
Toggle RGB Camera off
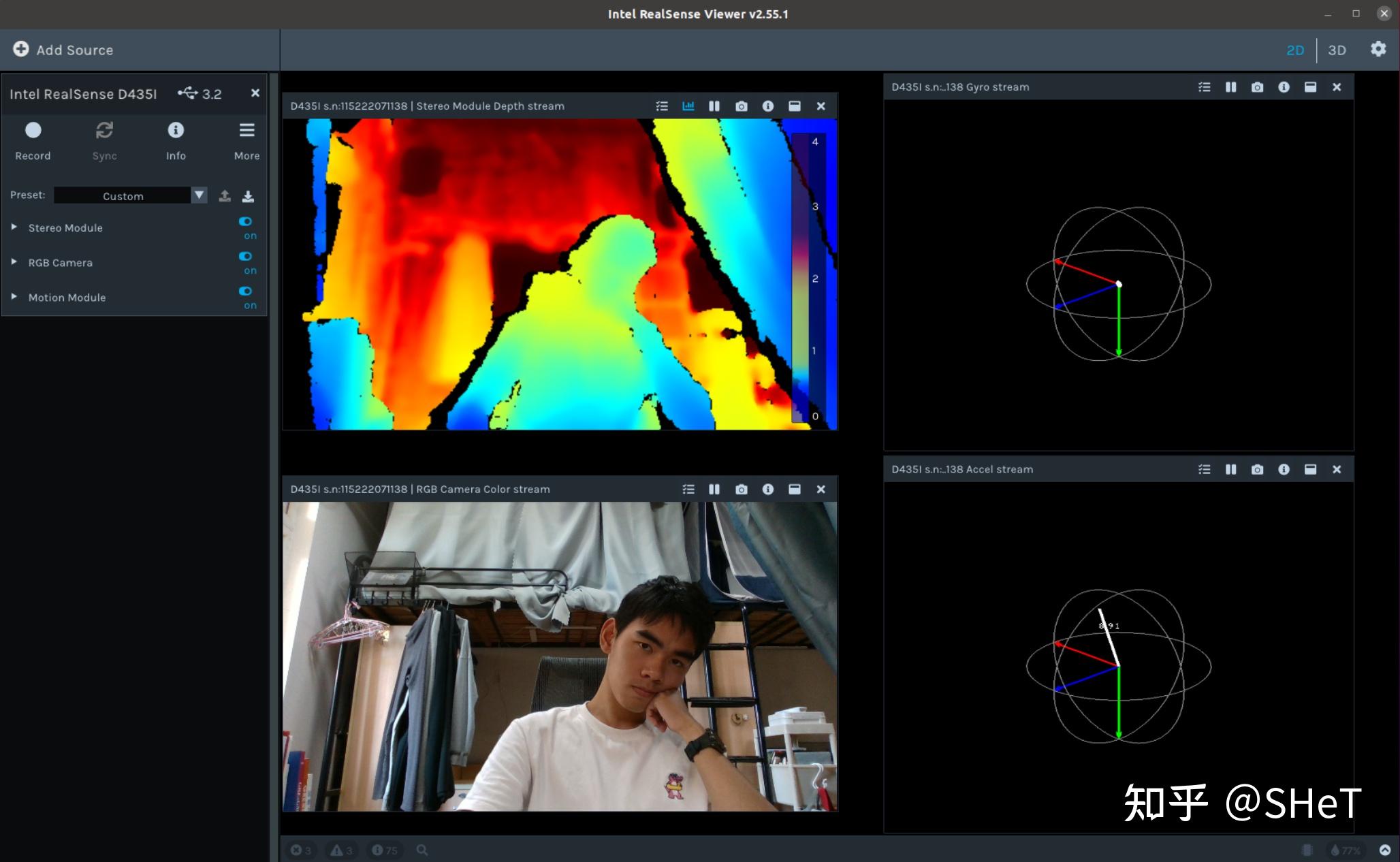246,257
